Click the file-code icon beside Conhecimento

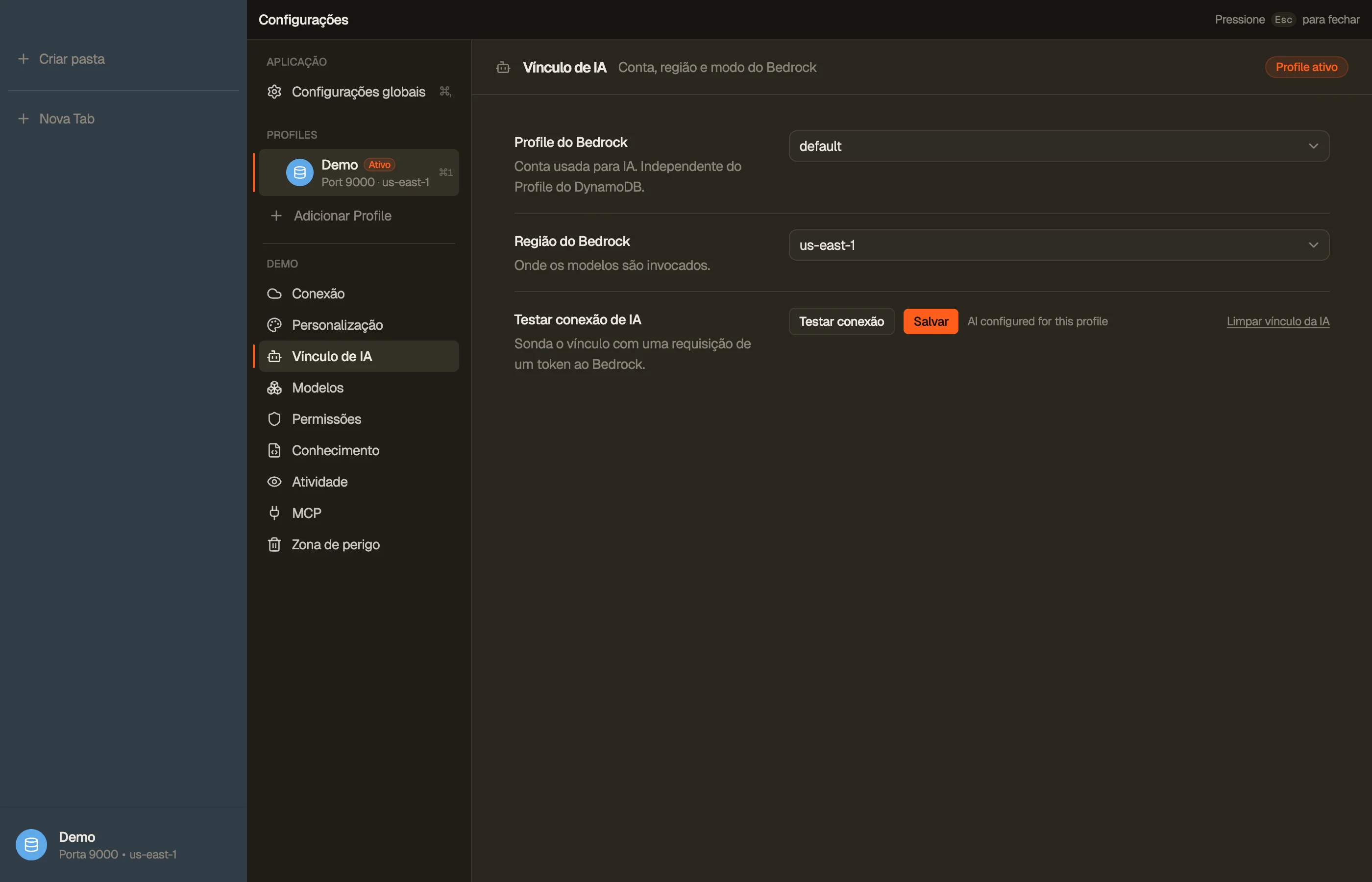point(274,451)
